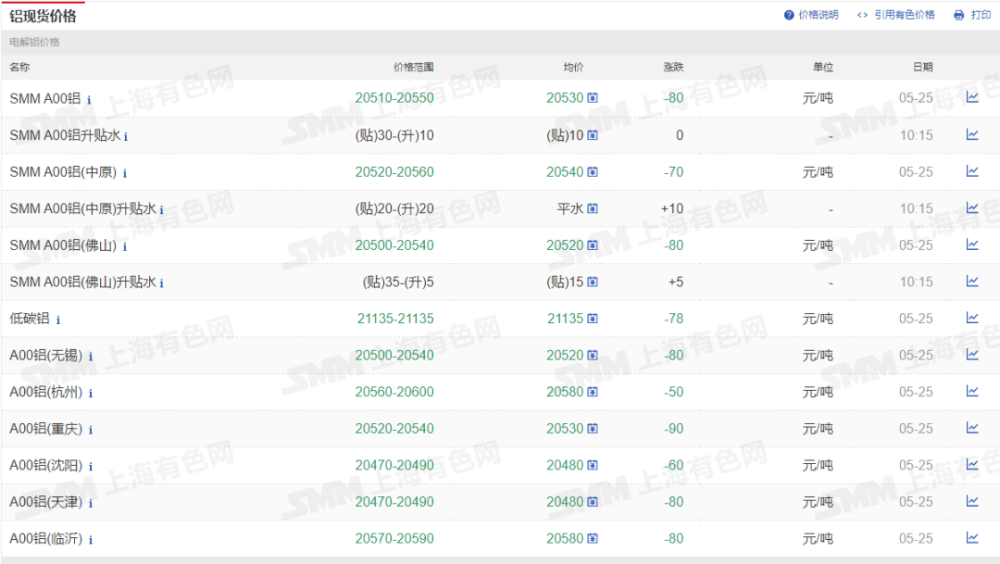
Task: Click price range 20510-20550
Action: point(394,98)
